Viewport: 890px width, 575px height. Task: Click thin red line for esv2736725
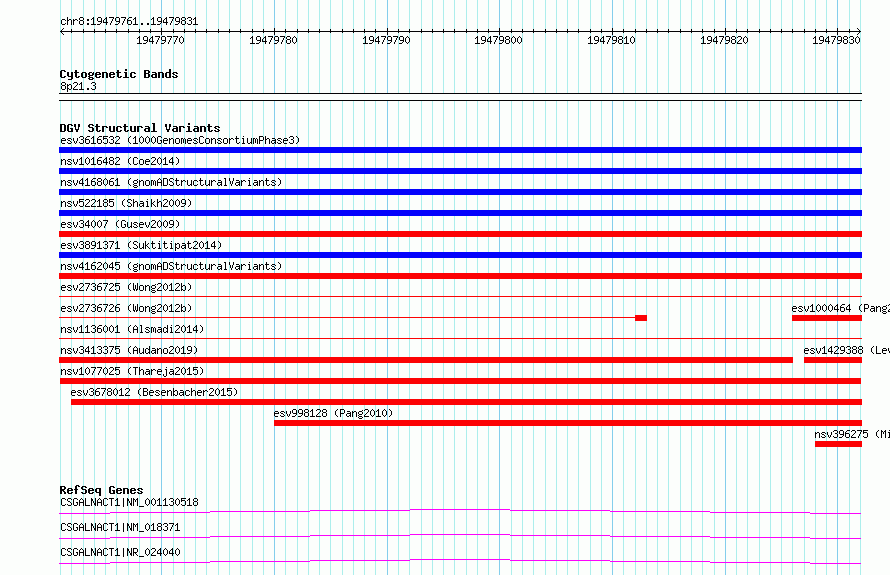point(460,296)
